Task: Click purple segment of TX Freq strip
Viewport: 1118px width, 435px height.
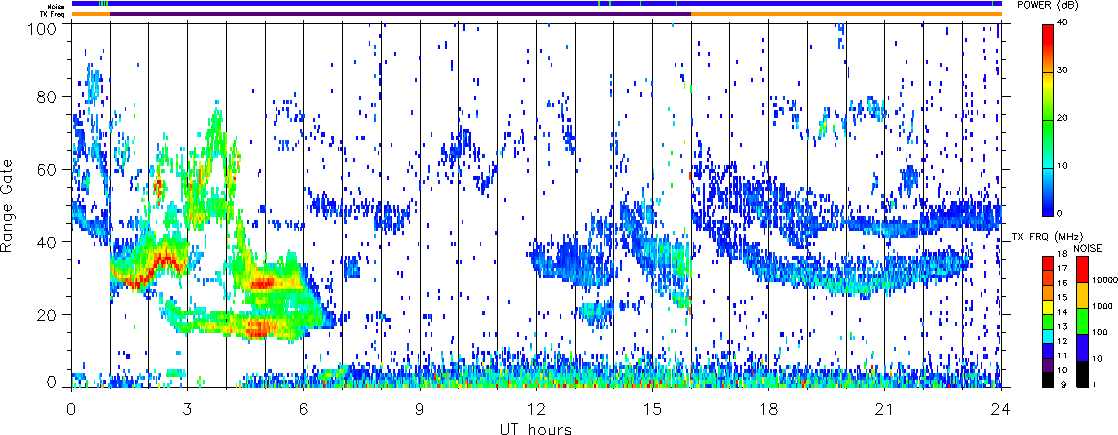Action: (400, 14)
